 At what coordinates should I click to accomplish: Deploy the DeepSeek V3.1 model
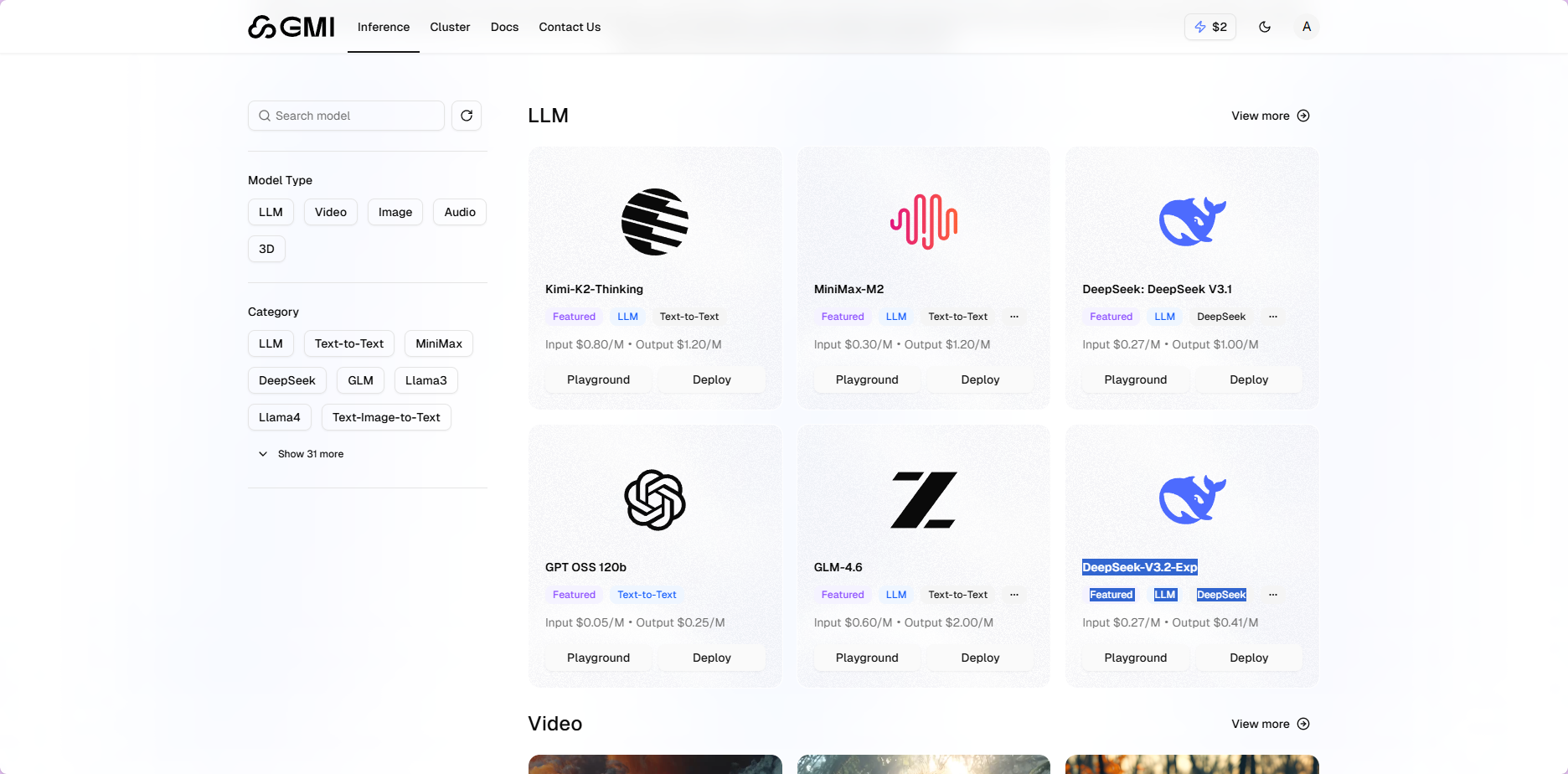[1249, 379]
